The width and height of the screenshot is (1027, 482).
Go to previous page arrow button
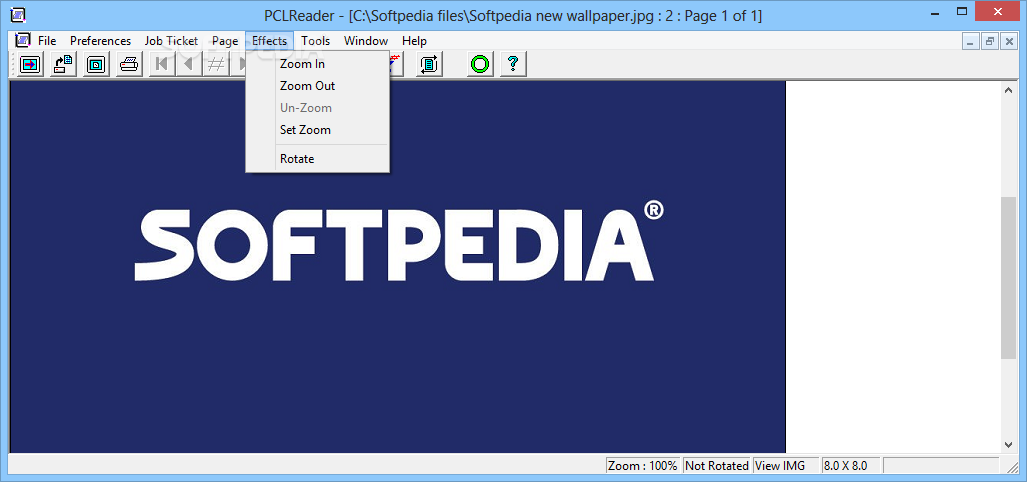pyautogui.click(x=189, y=64)
